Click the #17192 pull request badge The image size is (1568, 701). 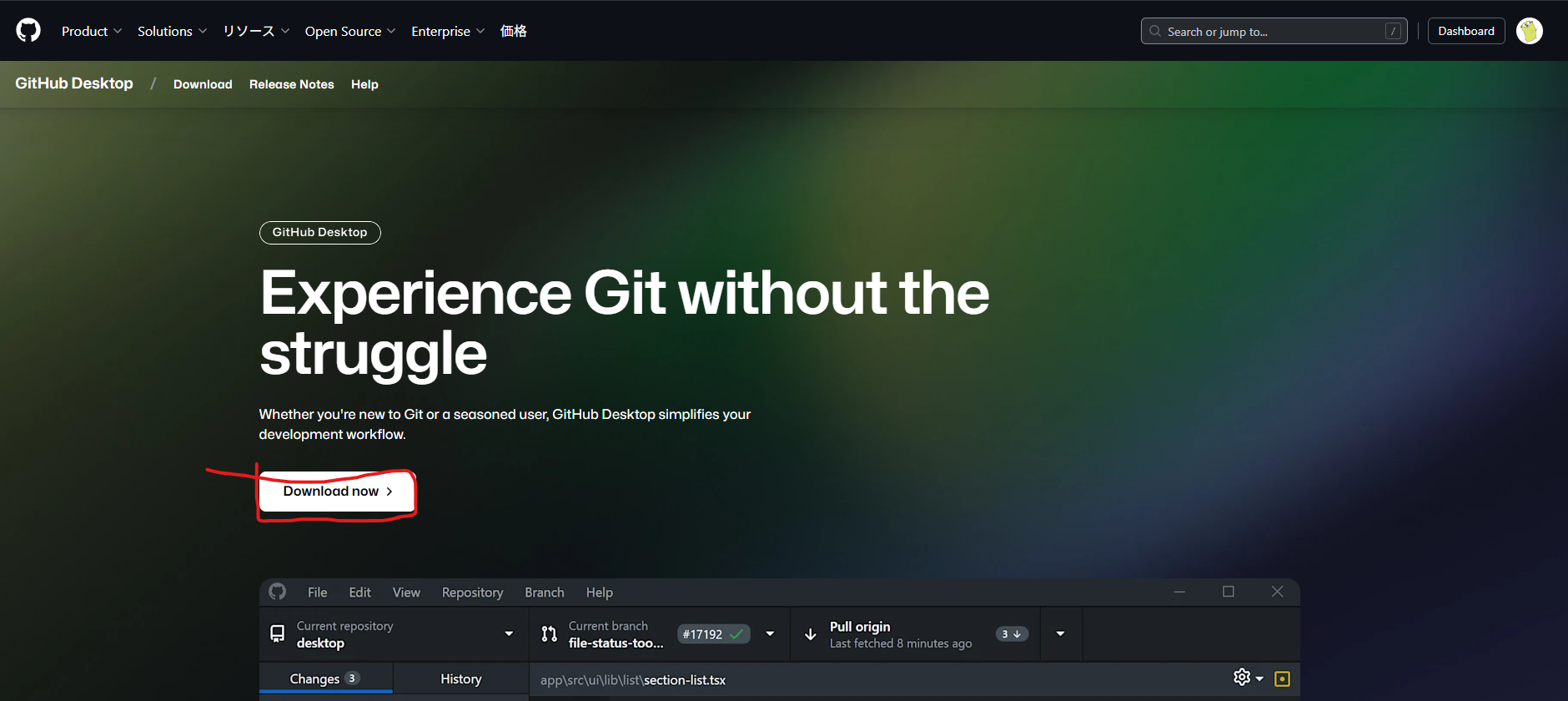click(x=714, y=634)
